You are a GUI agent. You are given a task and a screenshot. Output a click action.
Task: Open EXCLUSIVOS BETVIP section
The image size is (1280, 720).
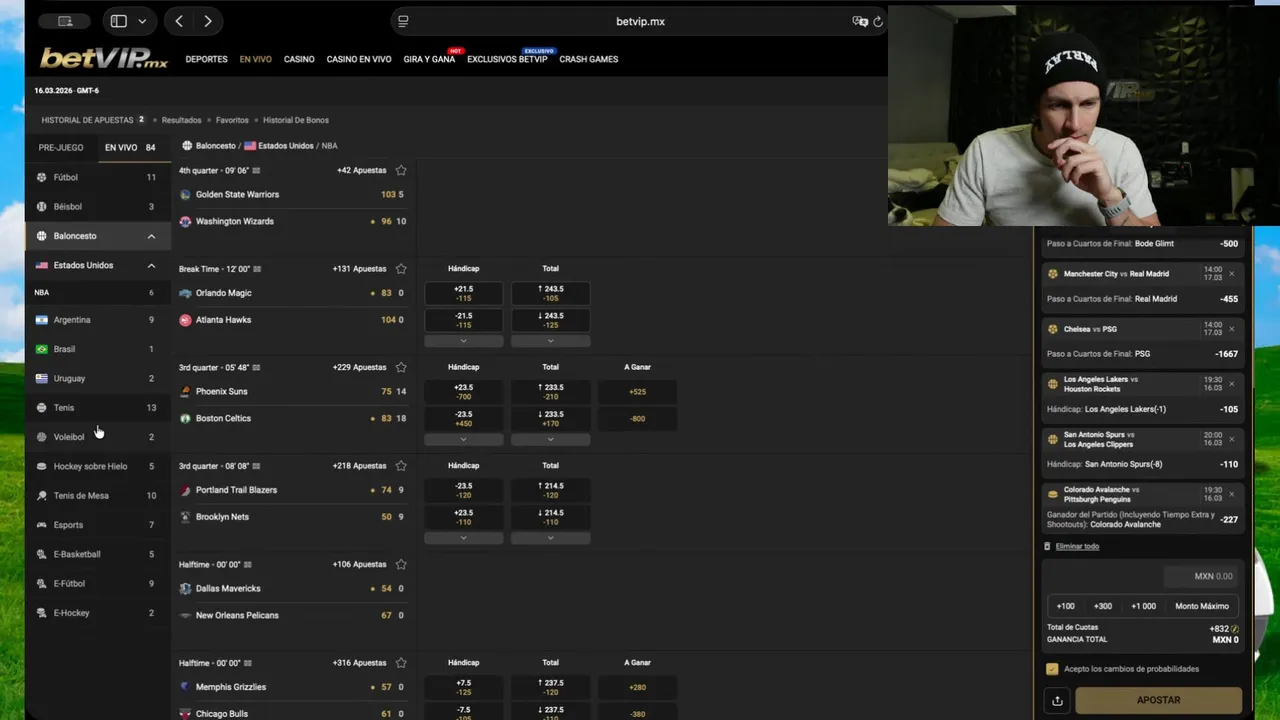pyautogui.click(x=507, y=59)
